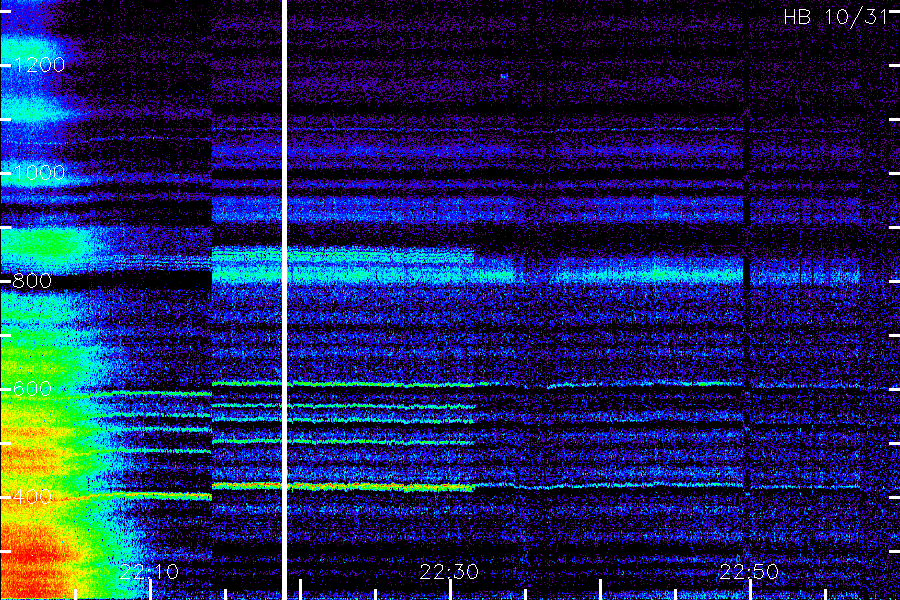
Task: Click the 800 frequency axis label
Action: pyautogui.click(x=32, y=281)
